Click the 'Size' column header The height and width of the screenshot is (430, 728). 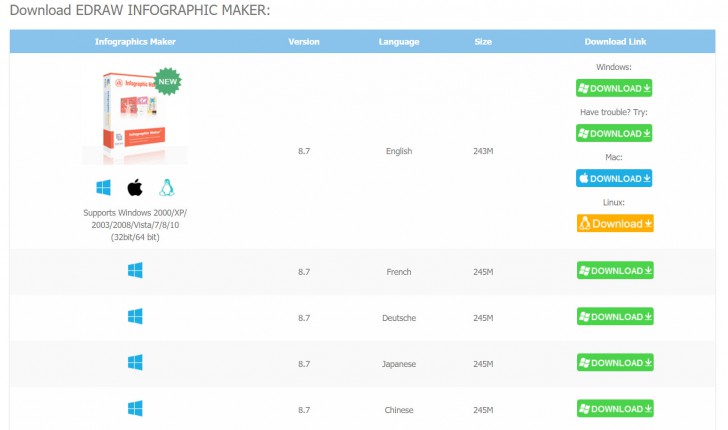tap(483, 42)
